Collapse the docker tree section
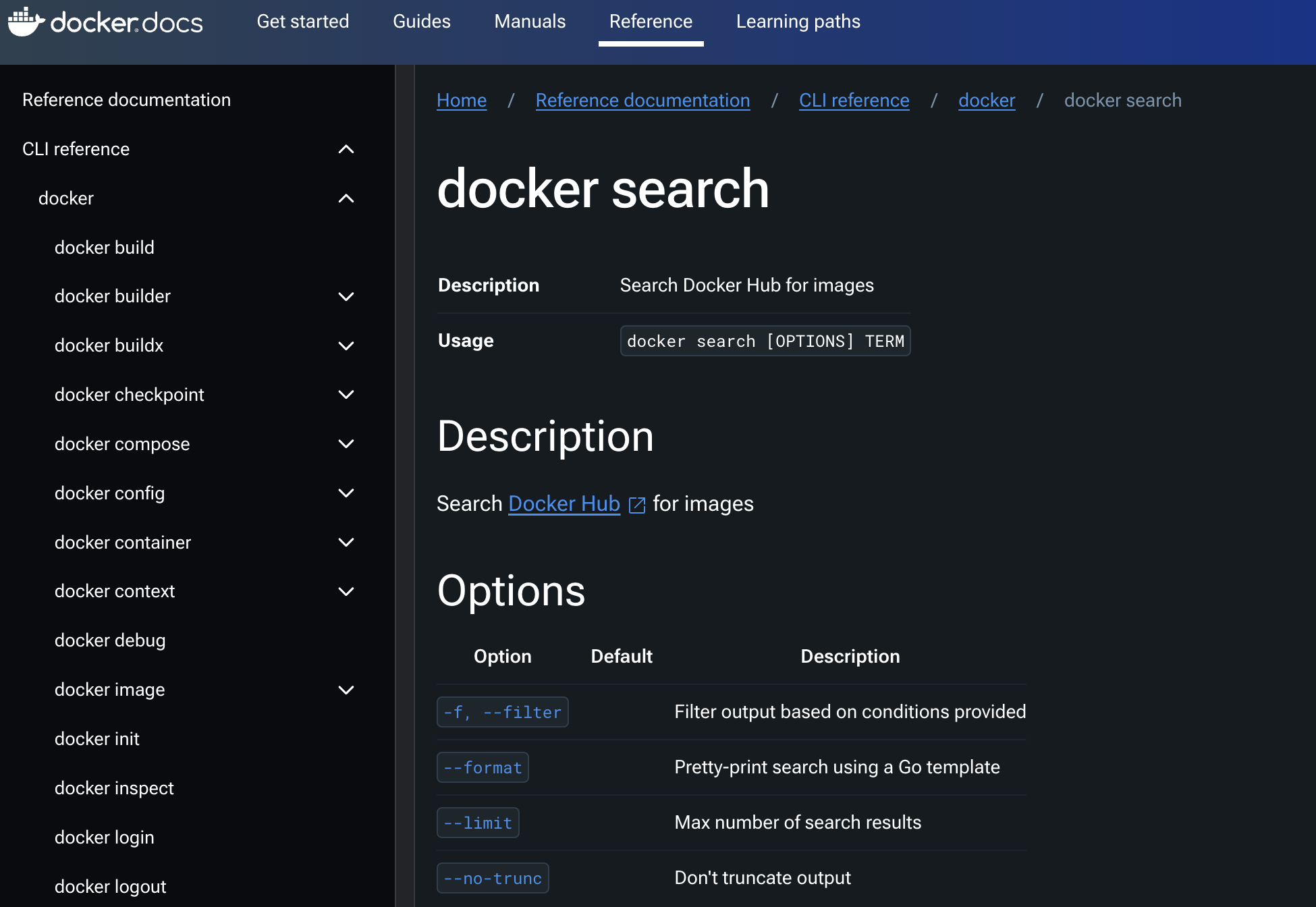Viewport: 1316px width, 907px height. pos(346,198)
